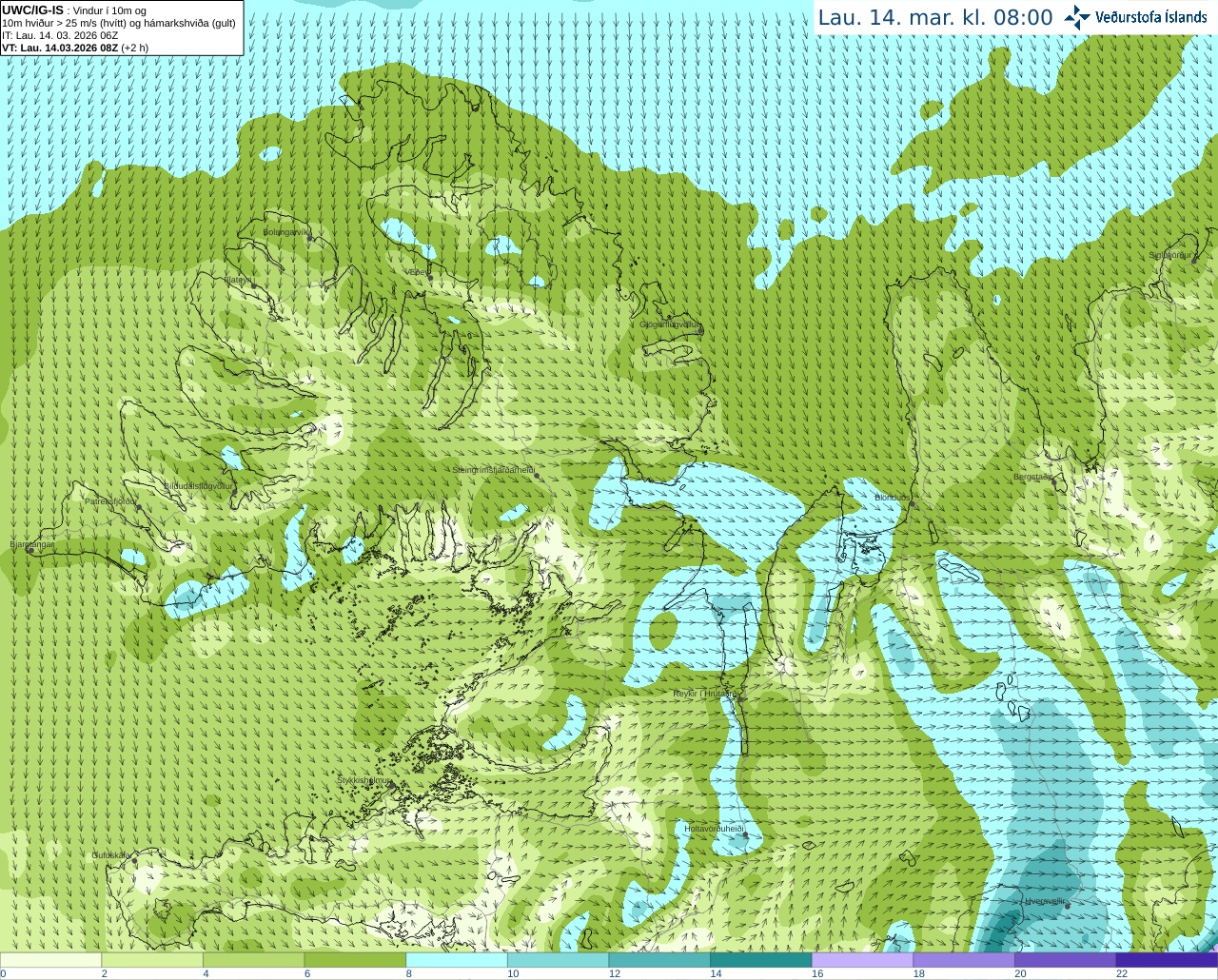
Task: Select the 'VT: Lau. 14.03.2026 08Z' line
Action: pyautogui.click(x=75, y=48)
